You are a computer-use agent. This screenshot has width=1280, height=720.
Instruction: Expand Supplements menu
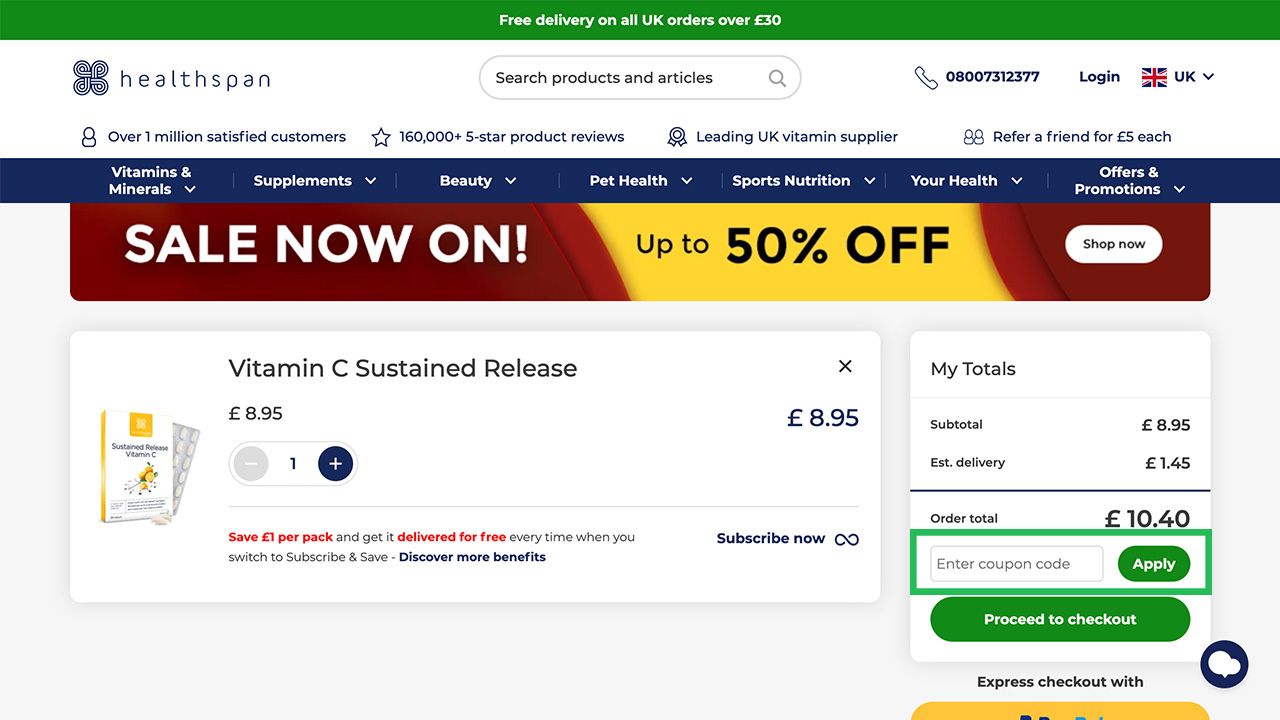click(x=315, y=181)
